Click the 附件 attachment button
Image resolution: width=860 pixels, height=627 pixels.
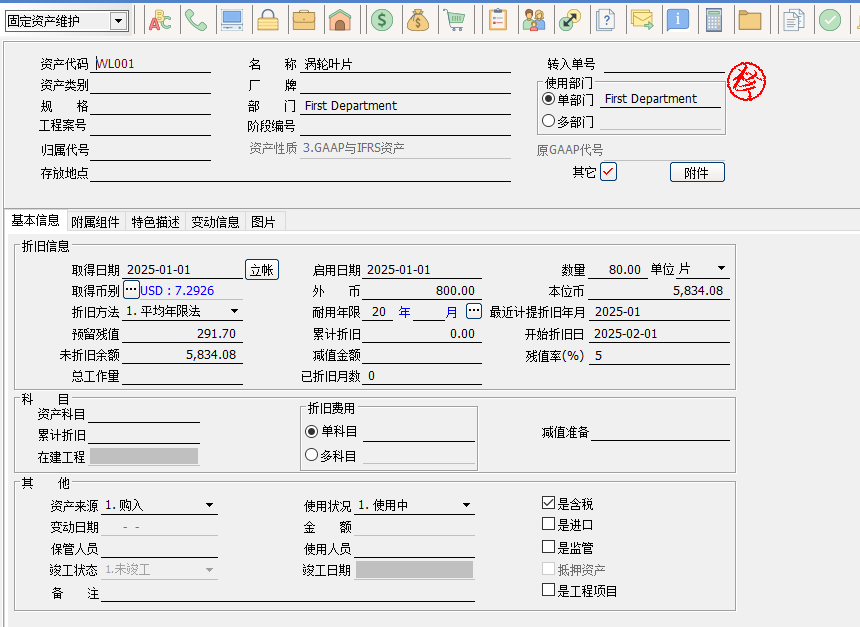(x=697, y=172)
